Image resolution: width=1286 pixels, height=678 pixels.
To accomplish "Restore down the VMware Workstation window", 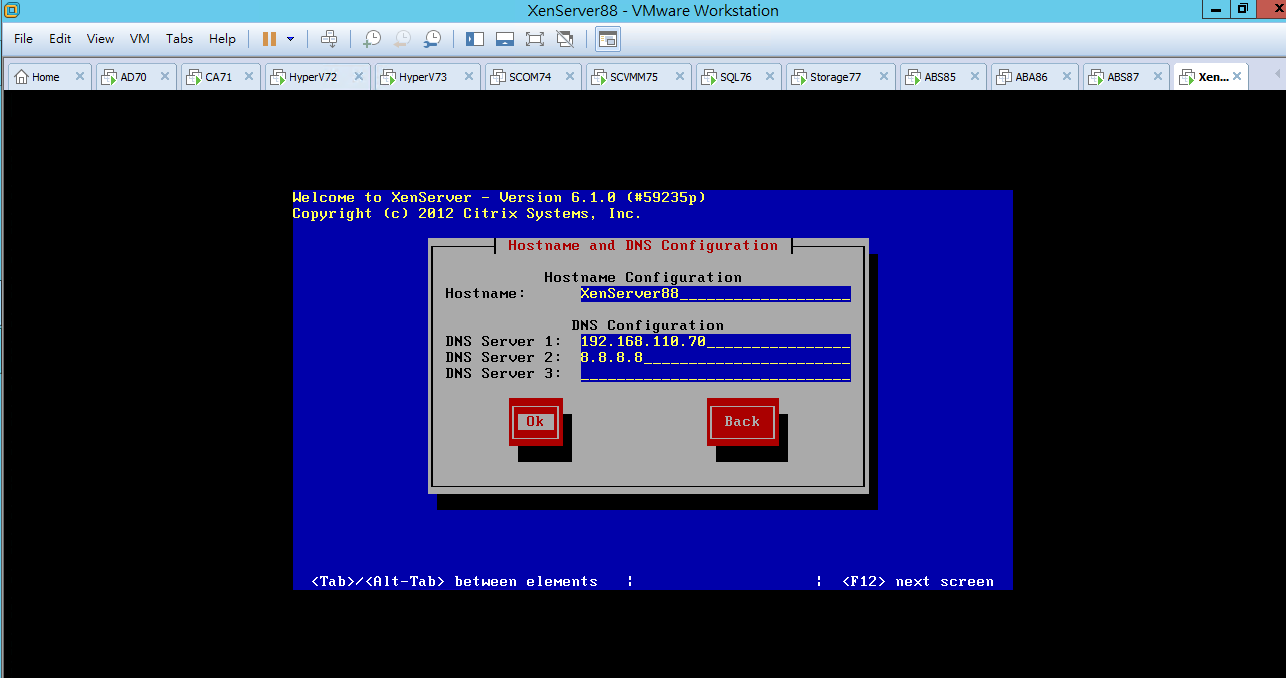I will click(x=1243, y=9).
